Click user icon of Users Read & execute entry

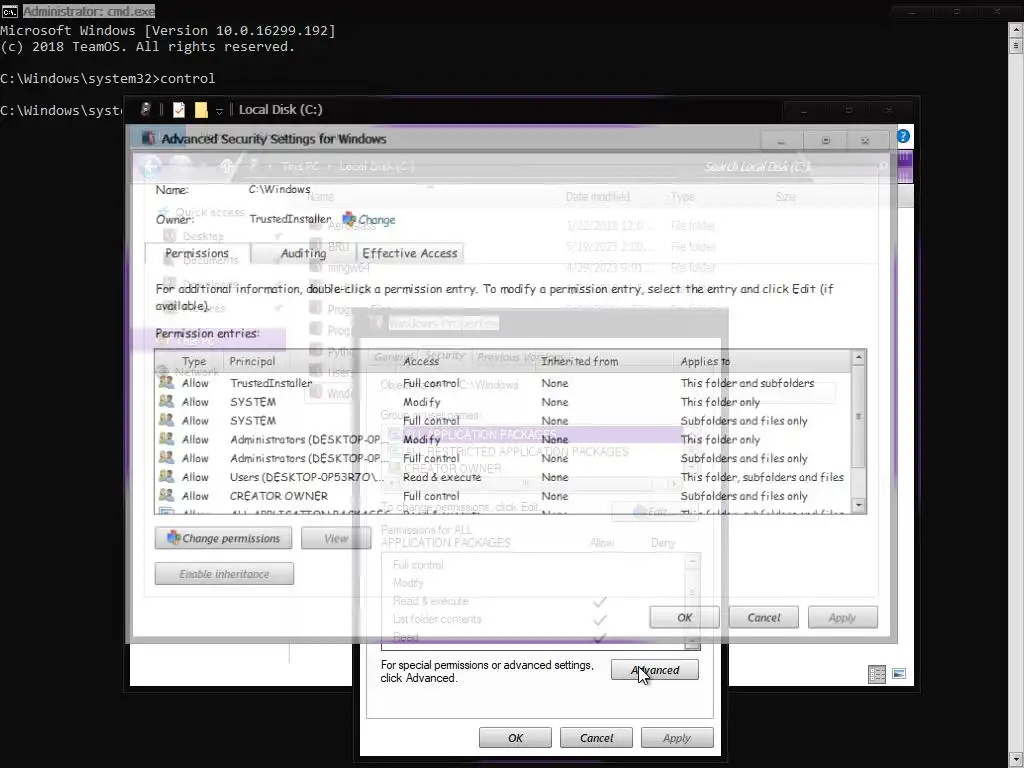click(x=167, y=477)
